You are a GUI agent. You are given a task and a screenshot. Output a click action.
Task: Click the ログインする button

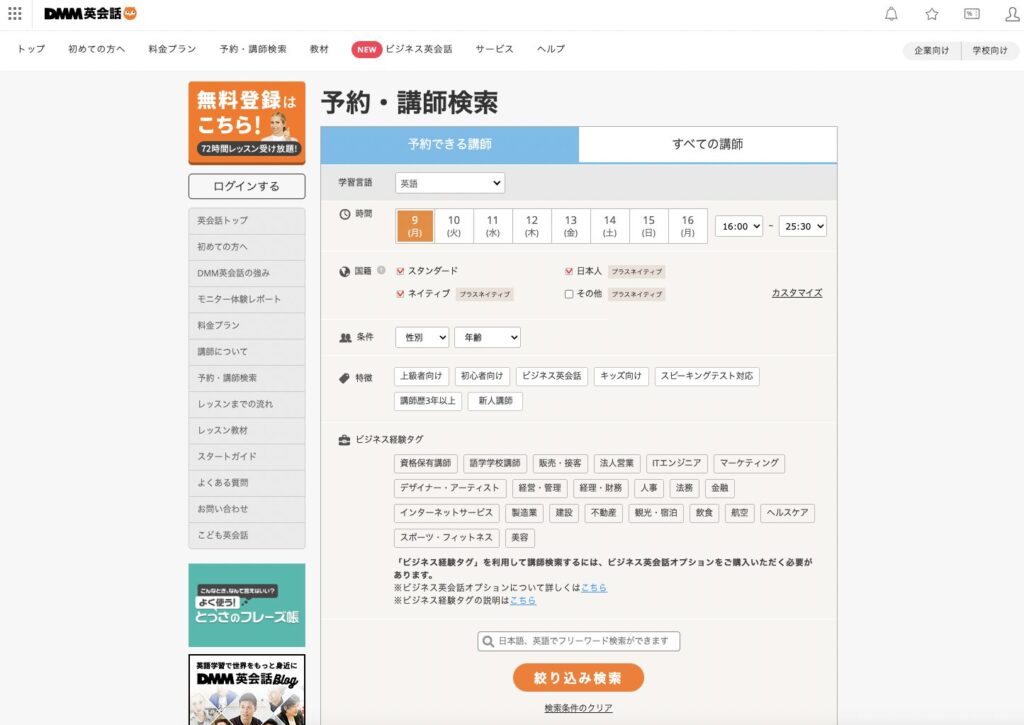(x=247, y=186)
